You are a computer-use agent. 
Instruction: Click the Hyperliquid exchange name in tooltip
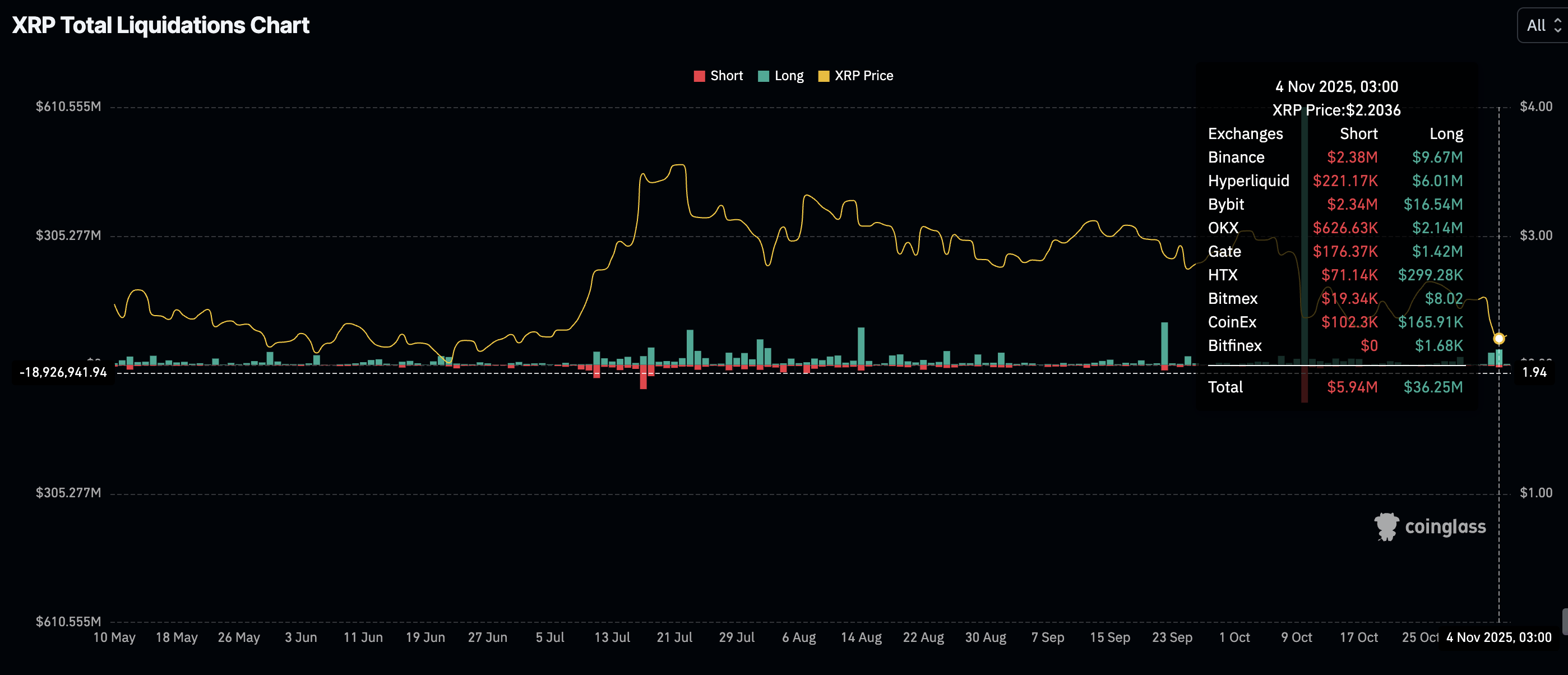1248,181
